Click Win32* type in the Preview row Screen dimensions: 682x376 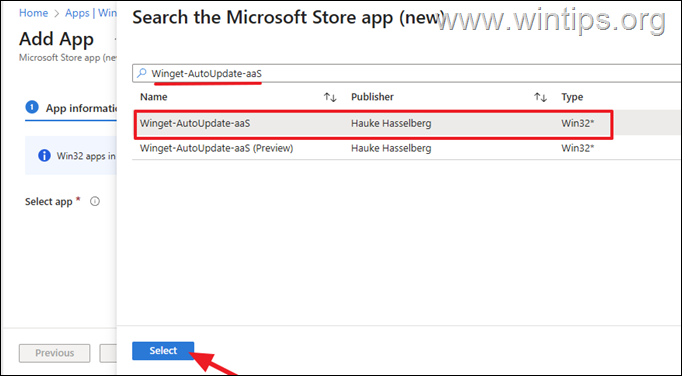click(x=578, y=148)
